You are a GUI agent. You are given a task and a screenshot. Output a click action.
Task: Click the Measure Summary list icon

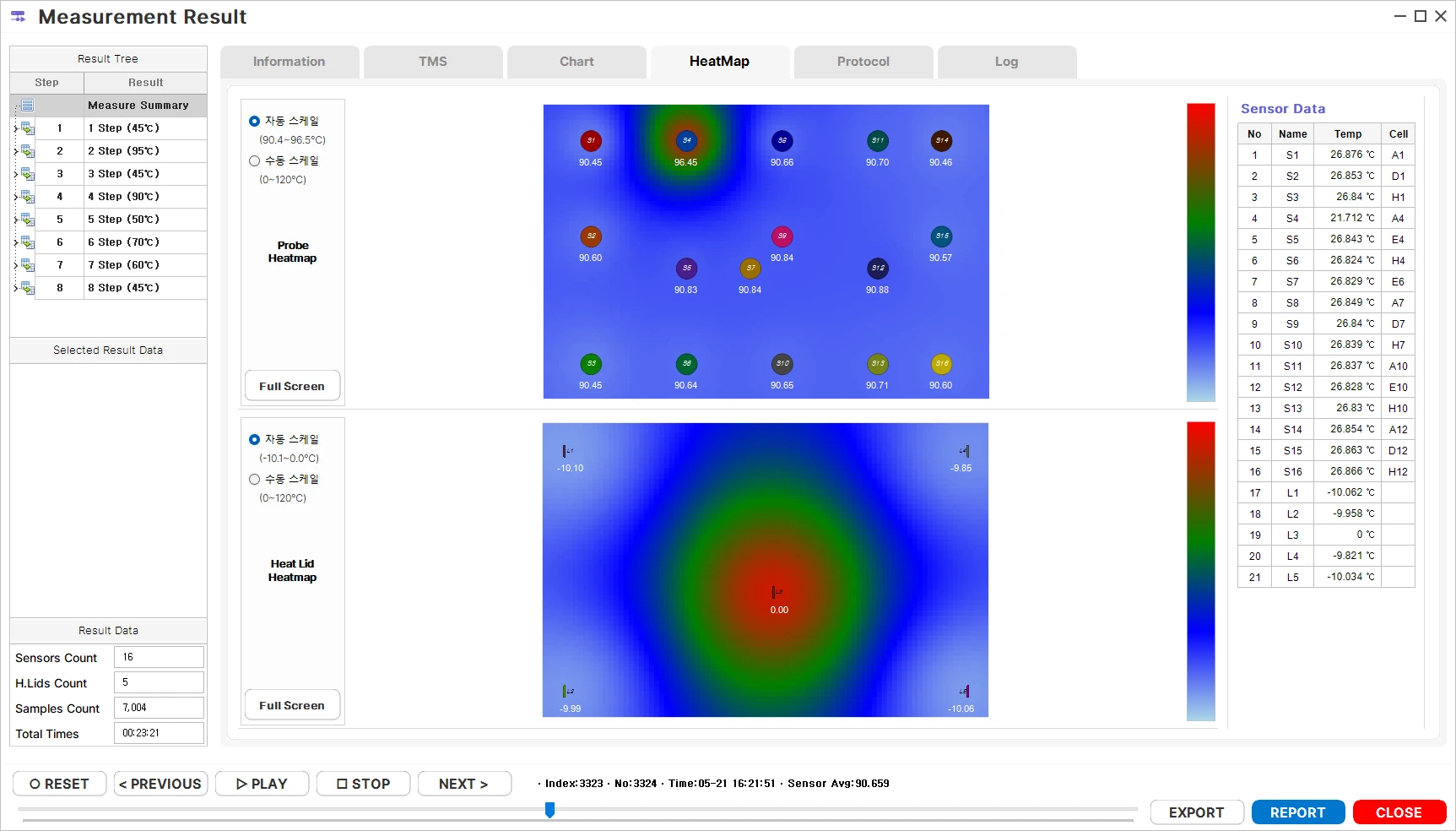[x=27, y=106]
